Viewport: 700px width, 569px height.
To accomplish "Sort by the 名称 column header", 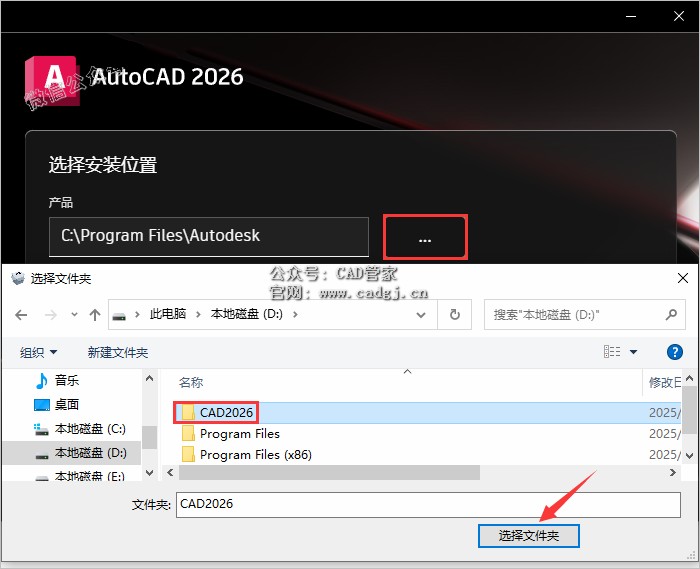I will click(x=191, y=382).
